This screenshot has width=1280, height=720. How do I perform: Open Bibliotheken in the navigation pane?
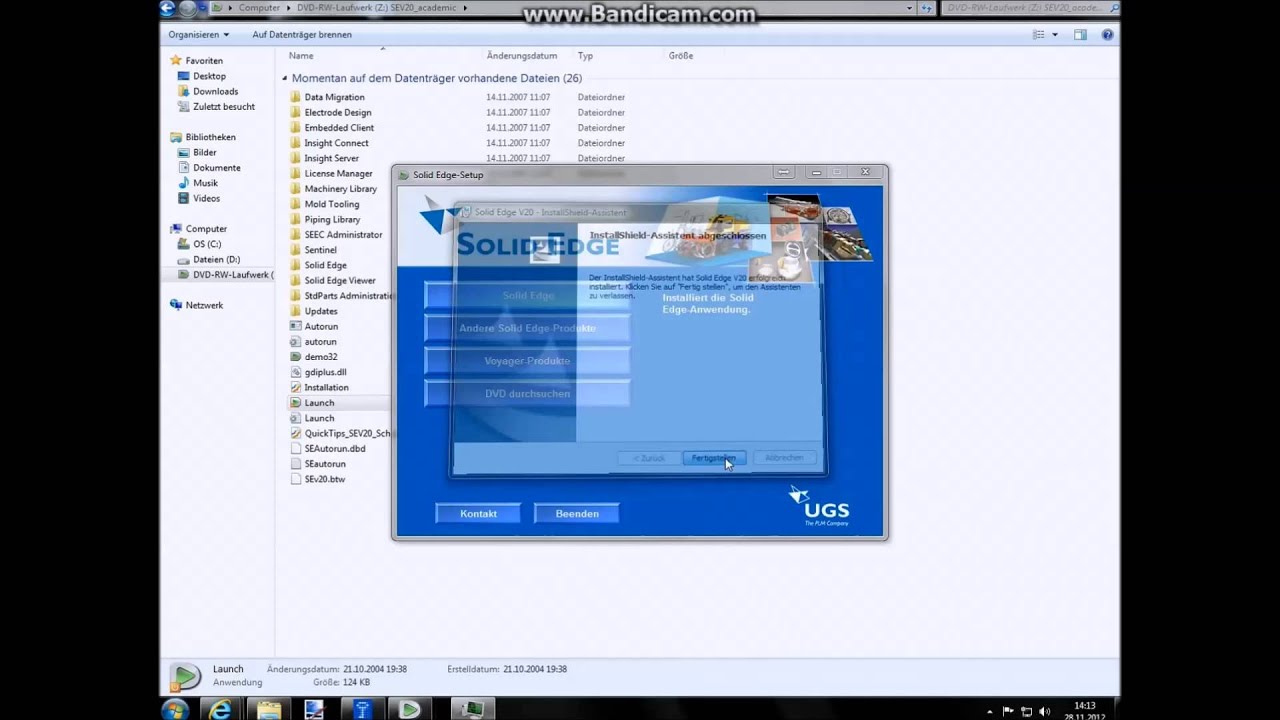pyautogui.click(x=210, y=137)
